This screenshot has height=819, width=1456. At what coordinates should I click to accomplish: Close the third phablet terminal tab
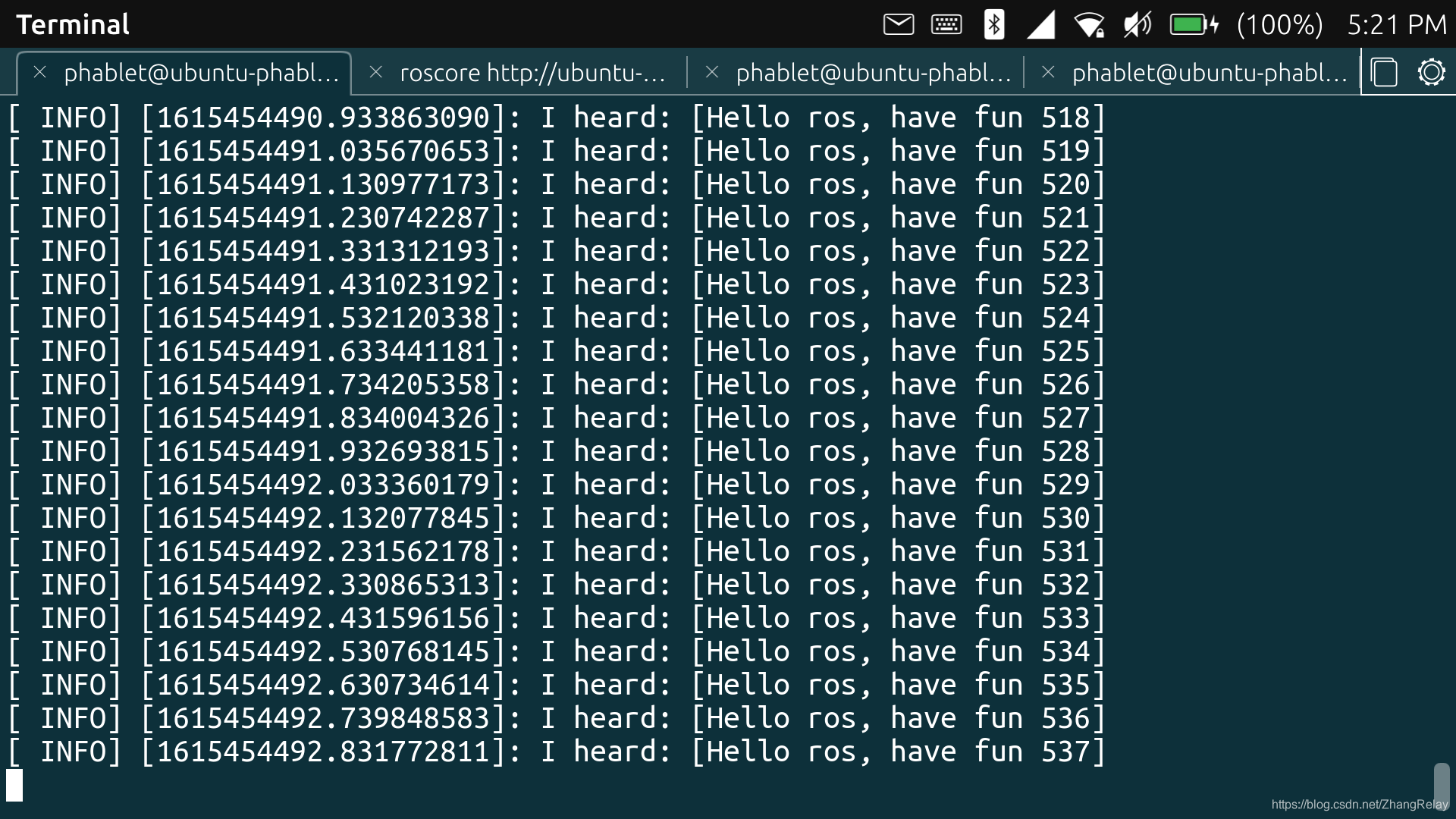pyautogui.click(x=711, y=72)
